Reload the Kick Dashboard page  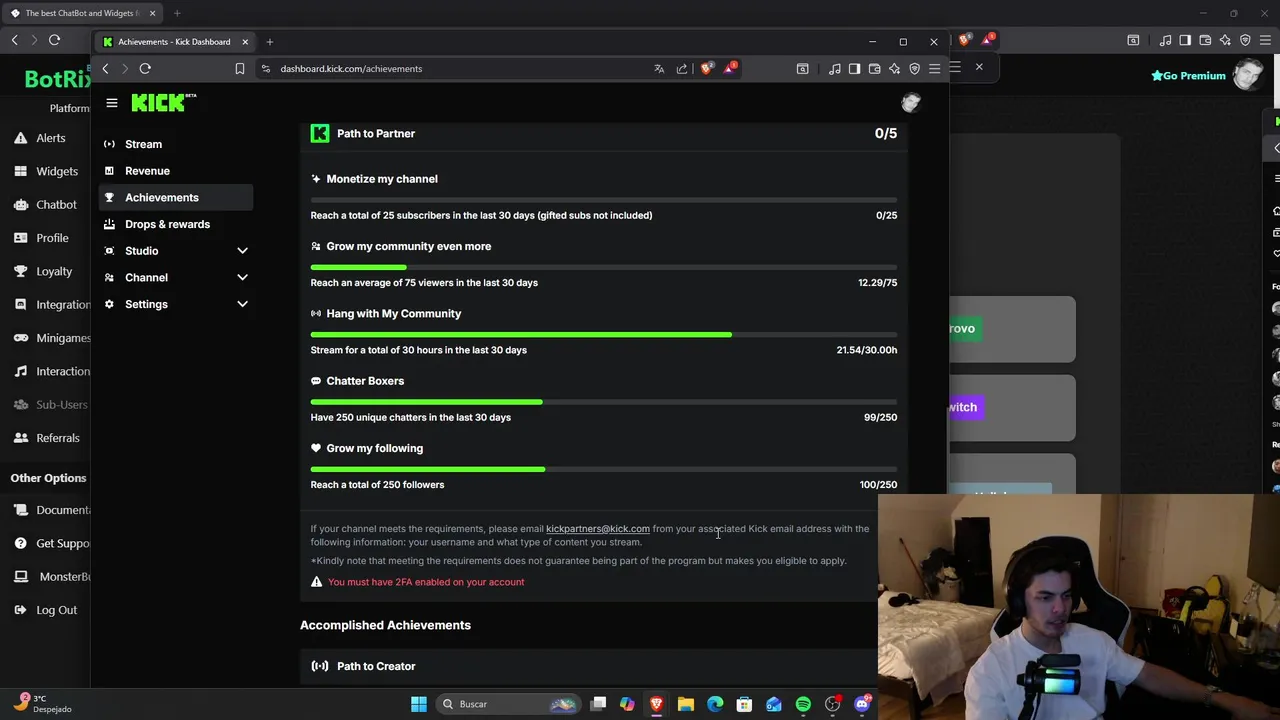(145, 69)
